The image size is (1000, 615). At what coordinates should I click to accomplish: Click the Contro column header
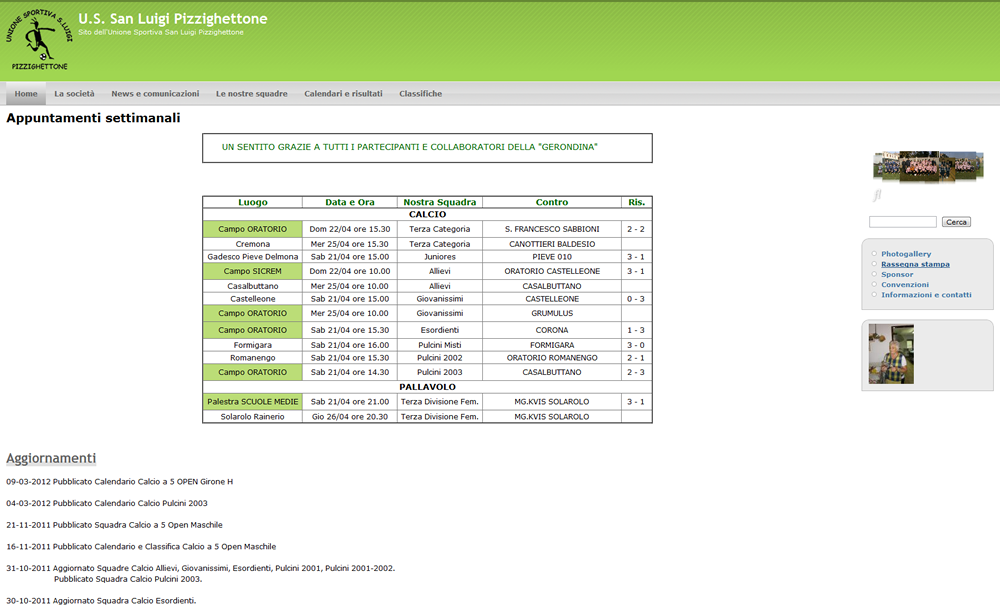tap(552, 202)
